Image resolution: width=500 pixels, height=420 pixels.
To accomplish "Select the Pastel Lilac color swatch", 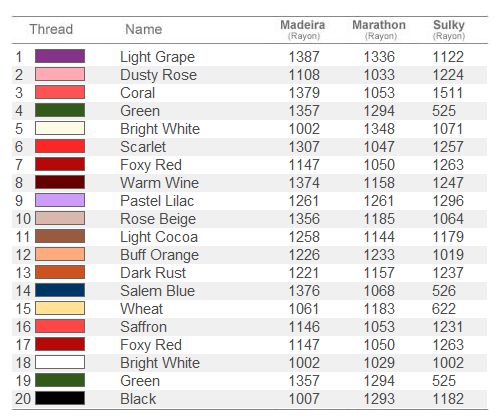I will (60, 200).
